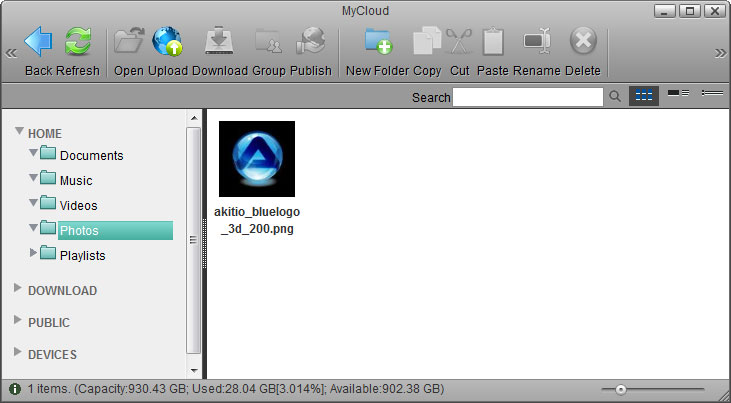Click the thumbnail size slider handle
This screenshot has width=731, height=403.
[621, 389]
